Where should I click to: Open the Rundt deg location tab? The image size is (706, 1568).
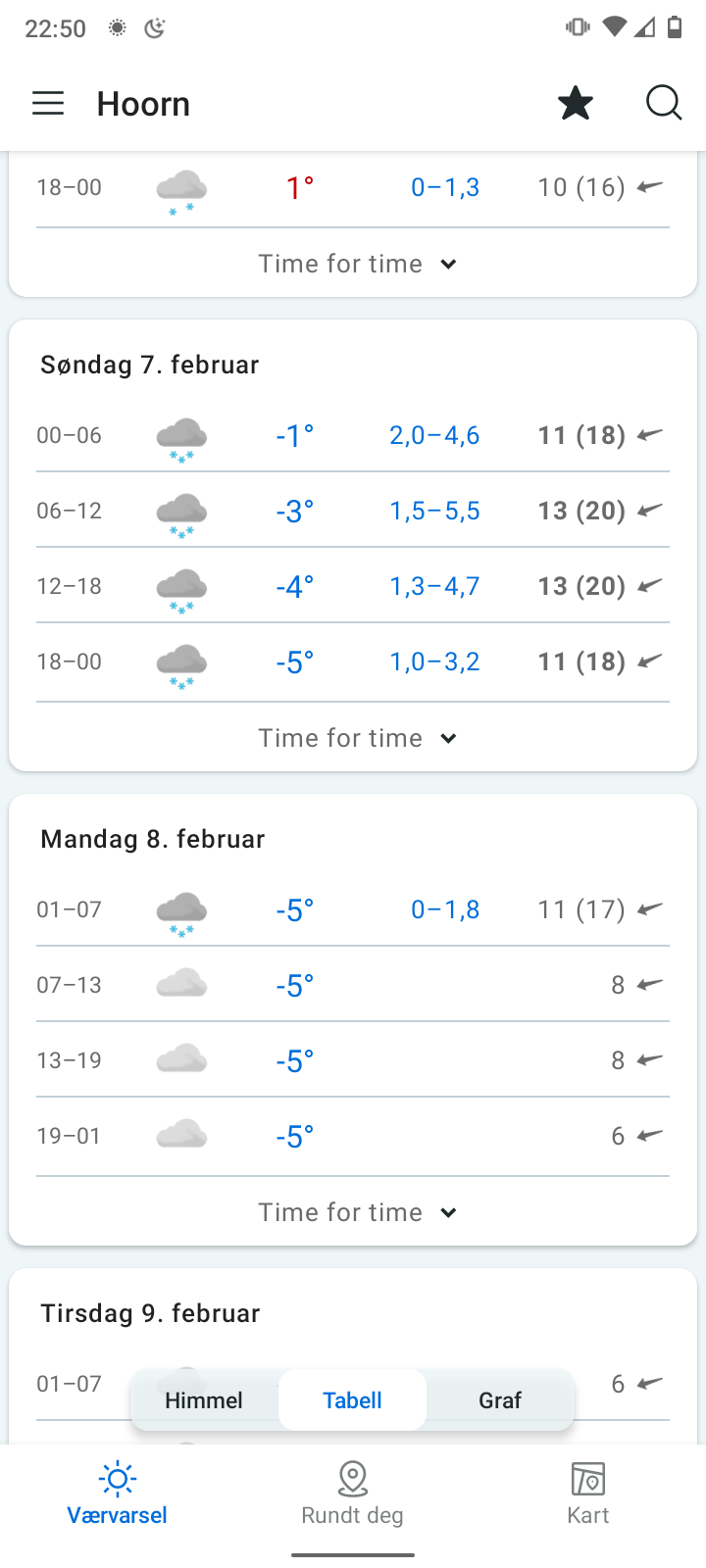click(352, 1494)
